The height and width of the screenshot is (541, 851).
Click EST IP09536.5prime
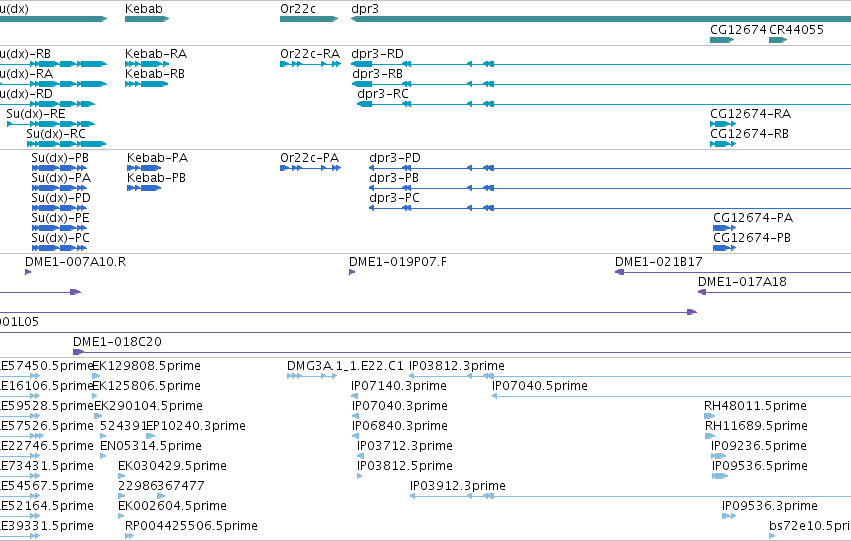(759, 467)
